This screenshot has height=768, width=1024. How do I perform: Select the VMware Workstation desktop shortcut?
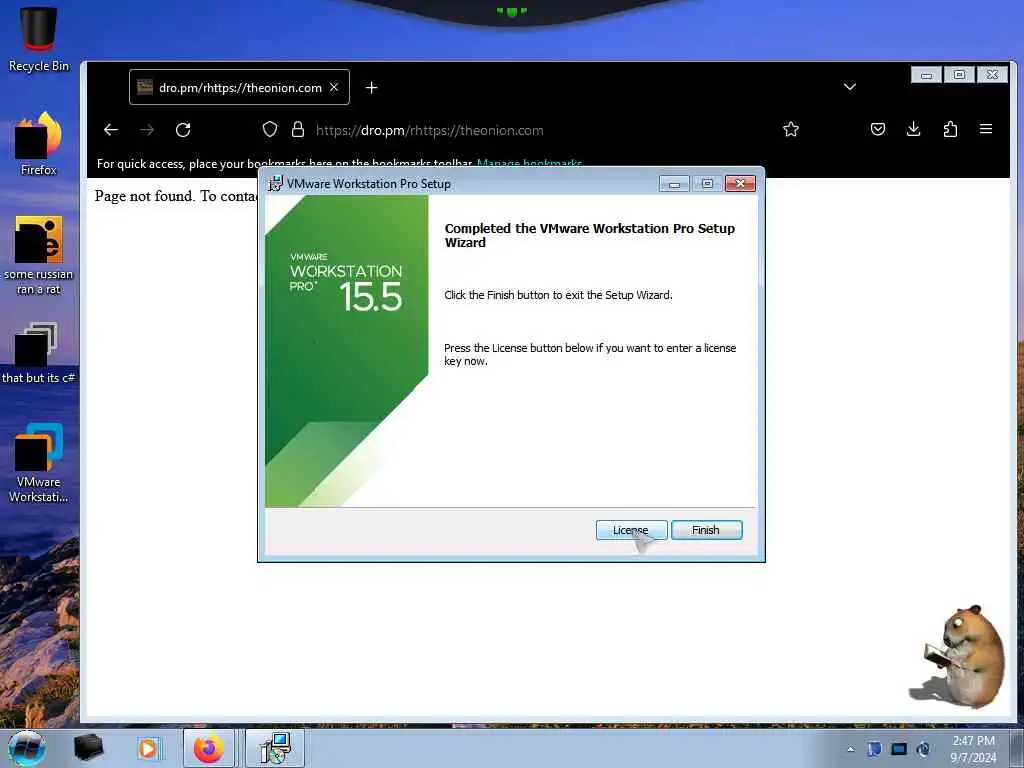[39, 463]
